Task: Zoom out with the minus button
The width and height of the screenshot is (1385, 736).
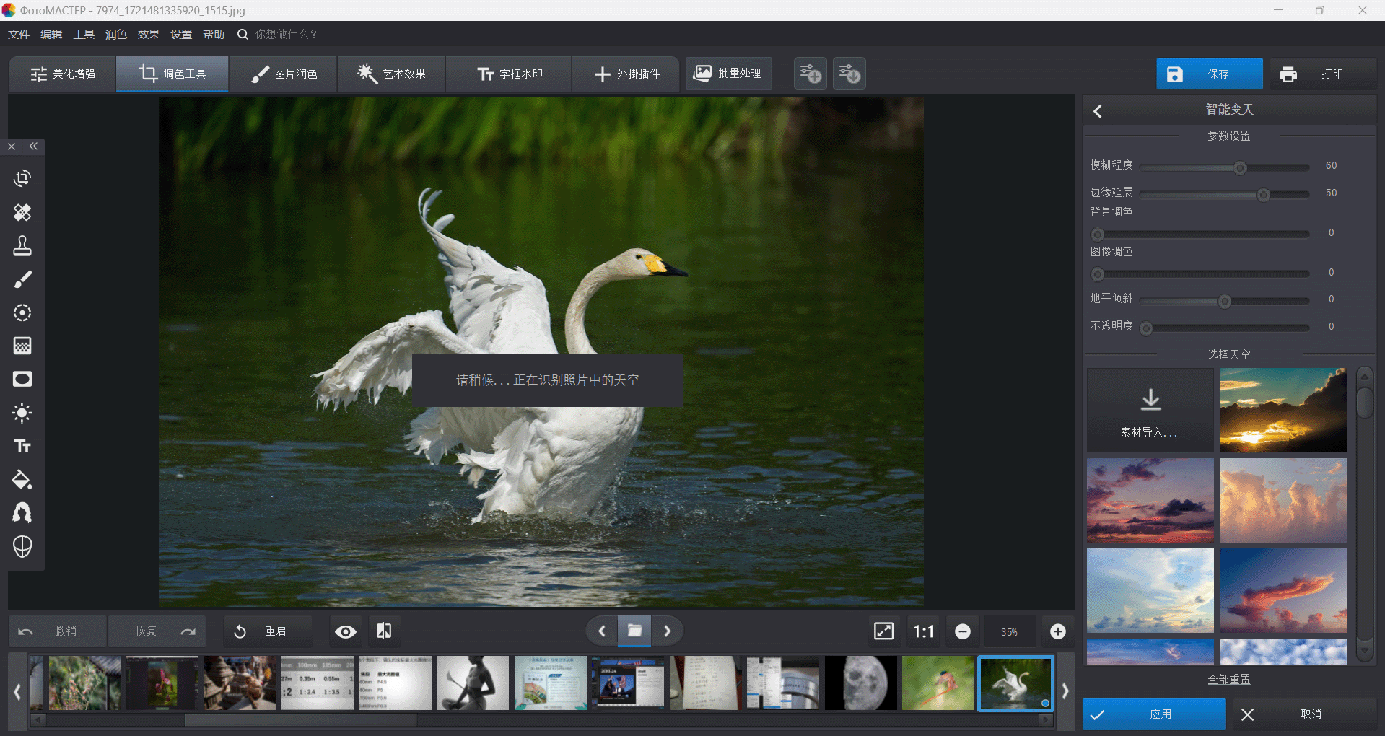Action: pos(962,632)
